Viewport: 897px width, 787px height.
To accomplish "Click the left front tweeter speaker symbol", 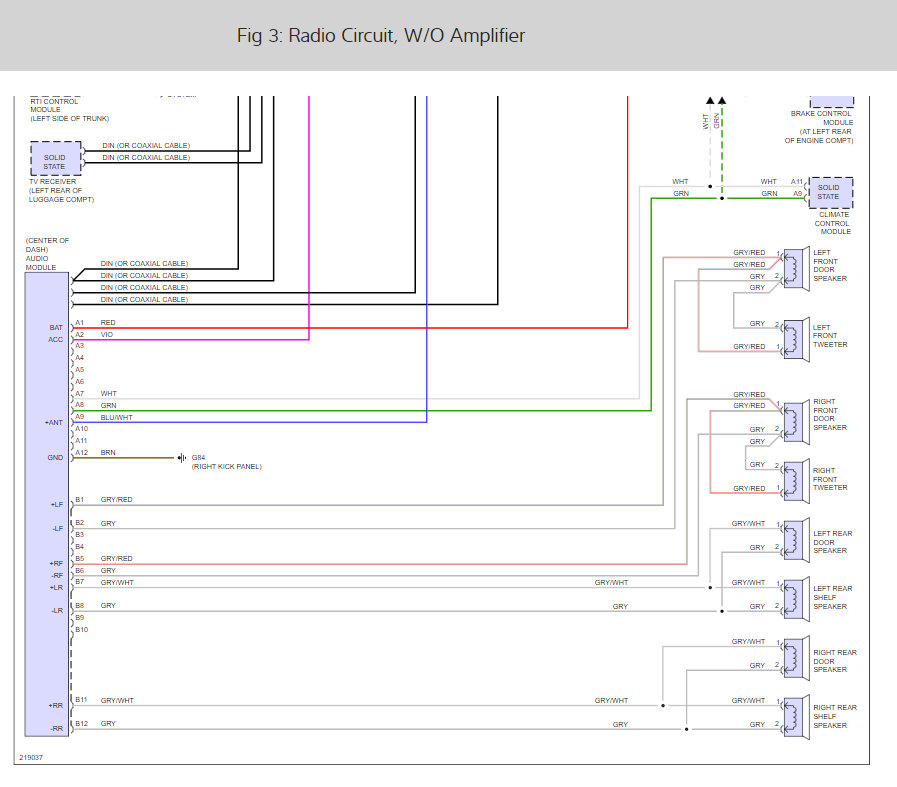I will (796, 339).
